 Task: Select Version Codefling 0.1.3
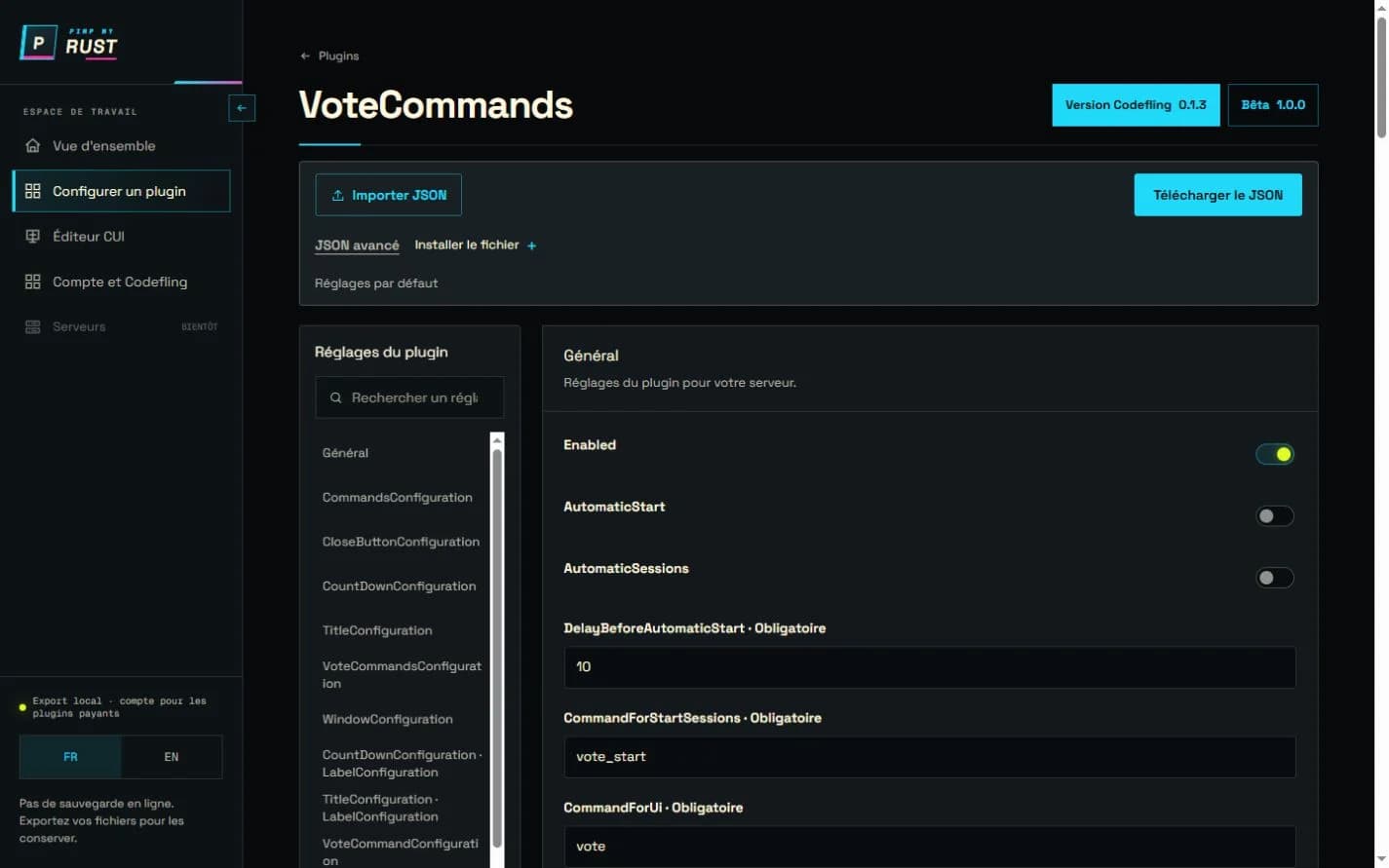(x=1136, y=105)
